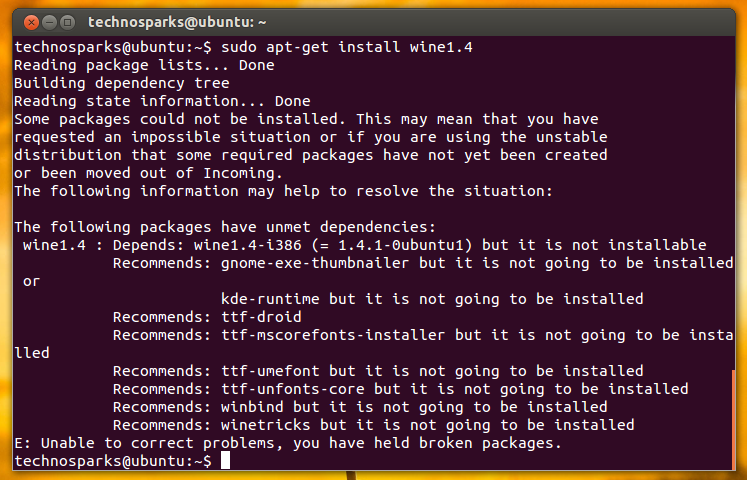Viewport: 747px width, 480px height.
Task: Click the 'ttf-unfonts-core' package name
Action: [x=293, y=389]
